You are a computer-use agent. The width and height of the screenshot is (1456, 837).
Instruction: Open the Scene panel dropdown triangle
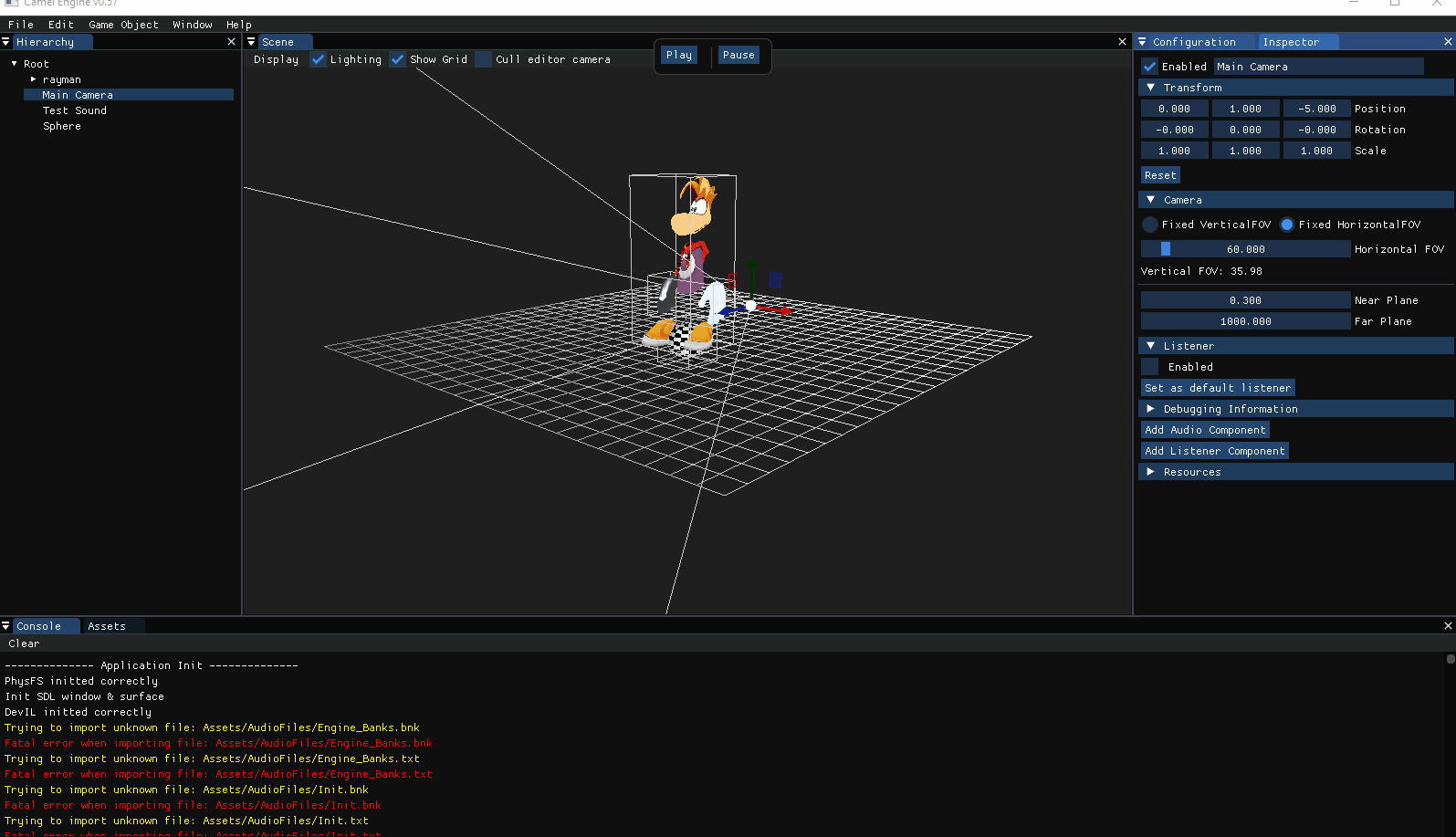pyautogui.click(x=252, y=42)
